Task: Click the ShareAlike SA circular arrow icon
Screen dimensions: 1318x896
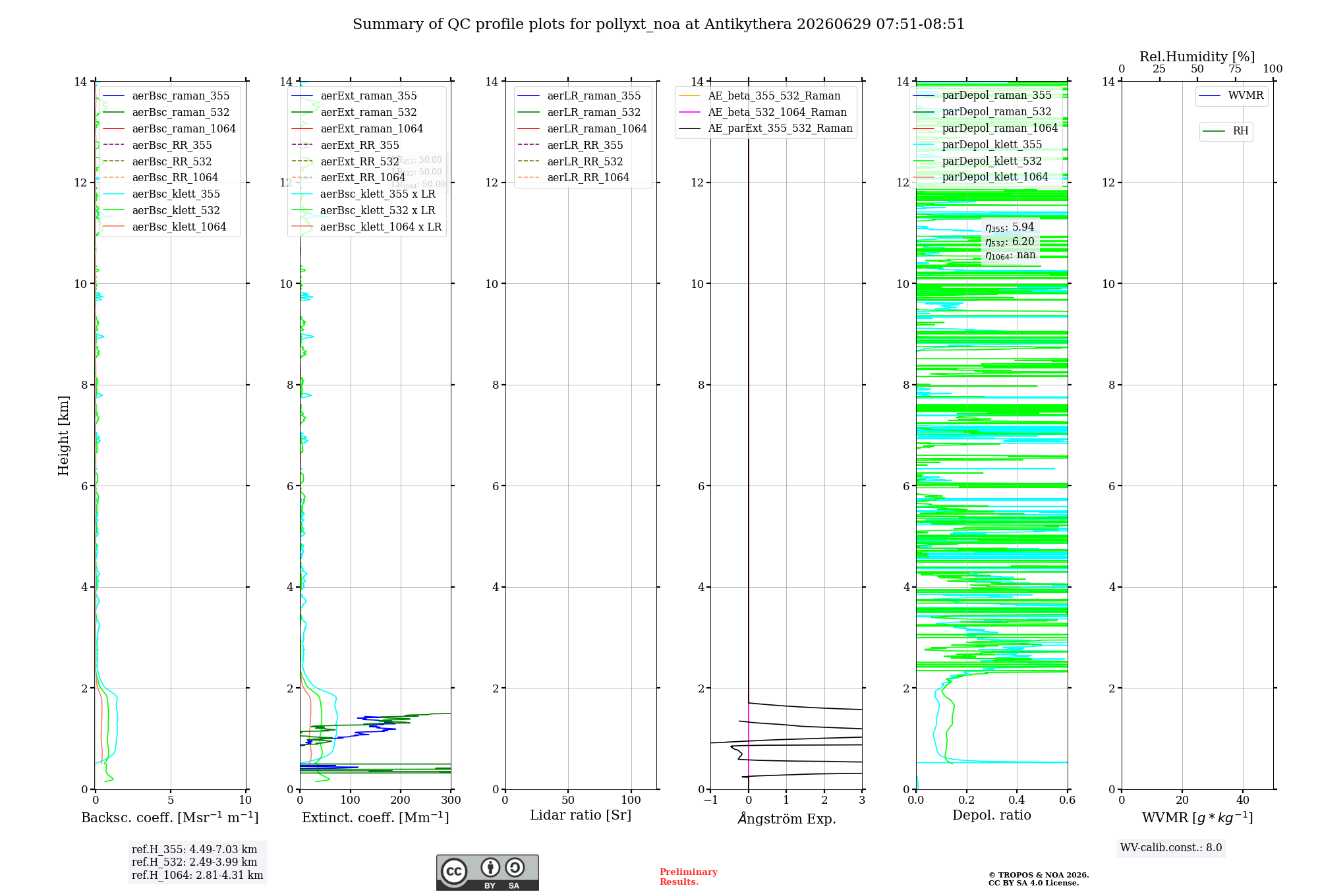Action: (x=515, y=867)
